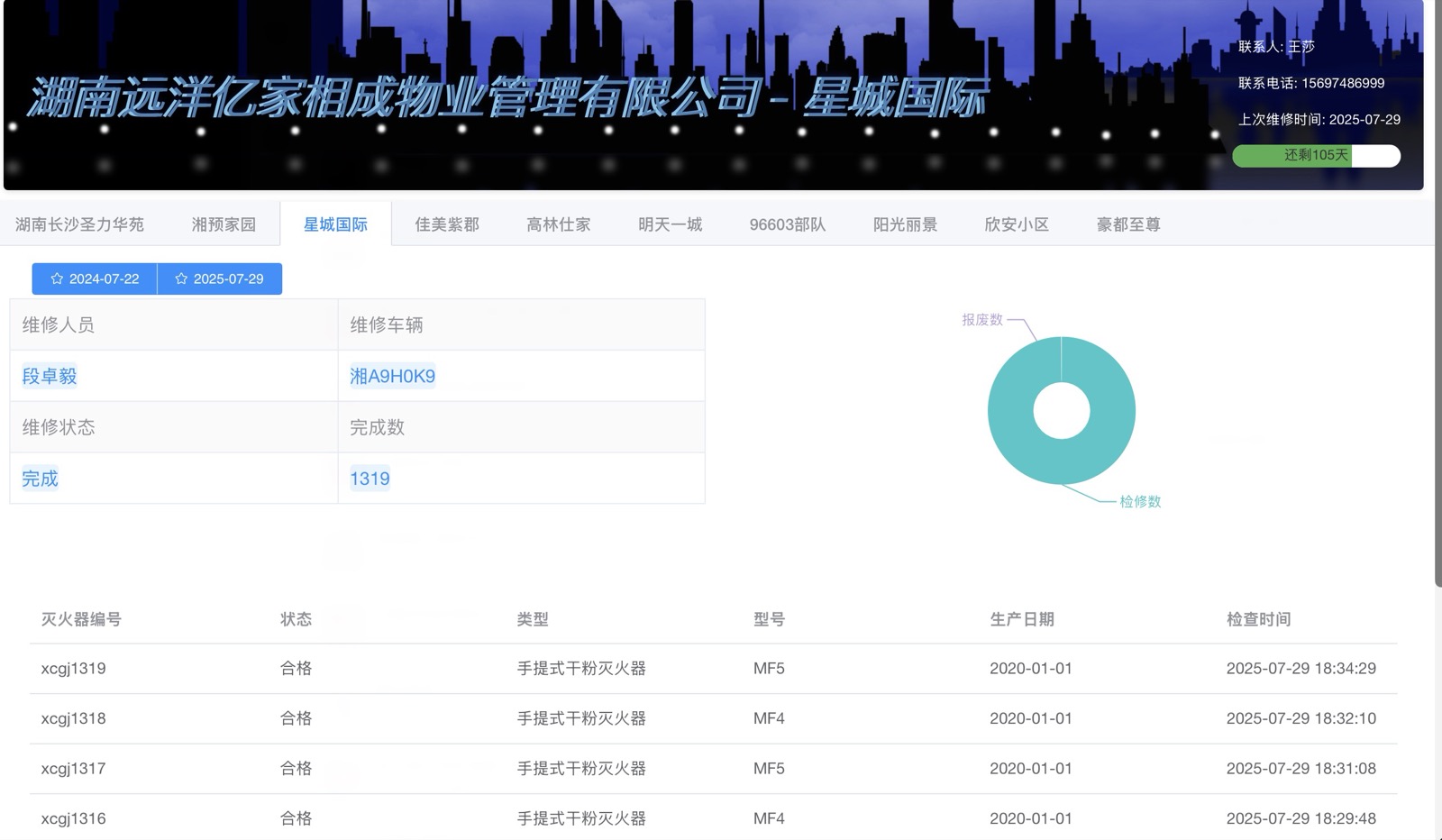Viewport: 1442px width, 840px height.
Task: Open the 阳光丽景 tab
Action: (x=905, y=224)
